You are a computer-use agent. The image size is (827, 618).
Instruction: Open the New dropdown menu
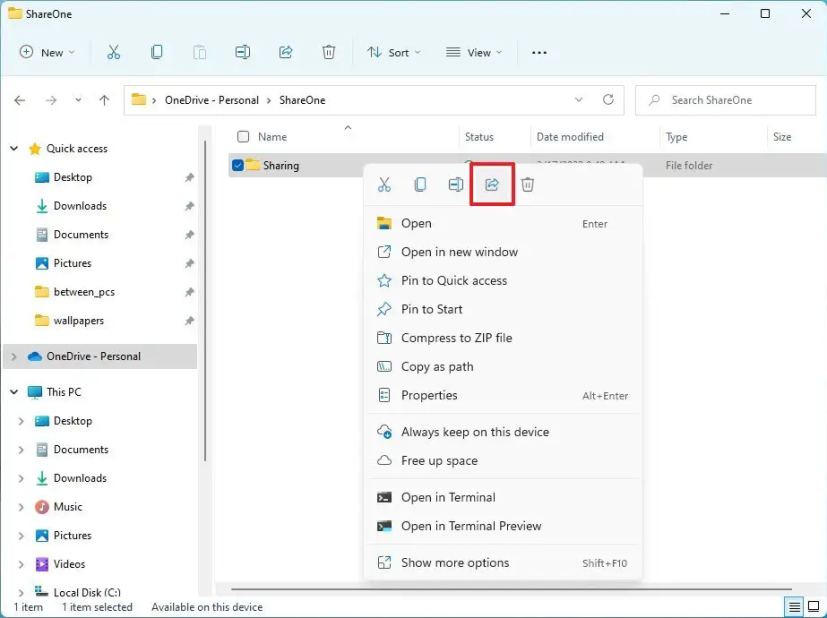[x=47, y=52]
